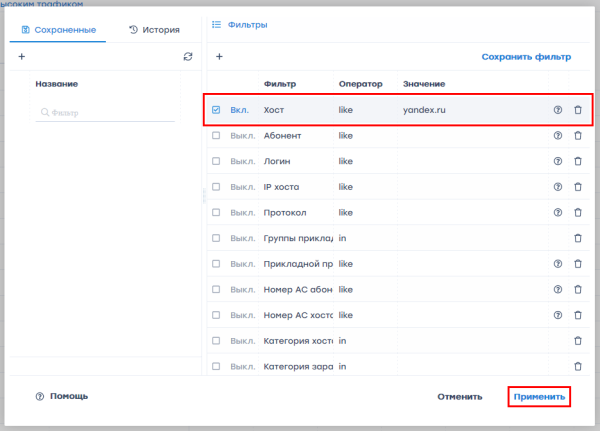The width and height of the screenshot is (600, 431).
Task: Click the refresh icon in the saved filters panel
Action: (188, 57)
